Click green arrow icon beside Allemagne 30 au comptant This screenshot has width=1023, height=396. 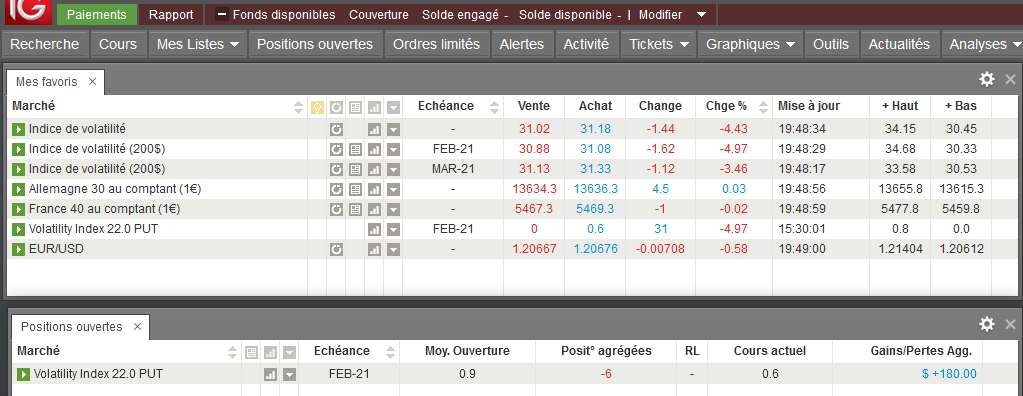click(18, 190)
